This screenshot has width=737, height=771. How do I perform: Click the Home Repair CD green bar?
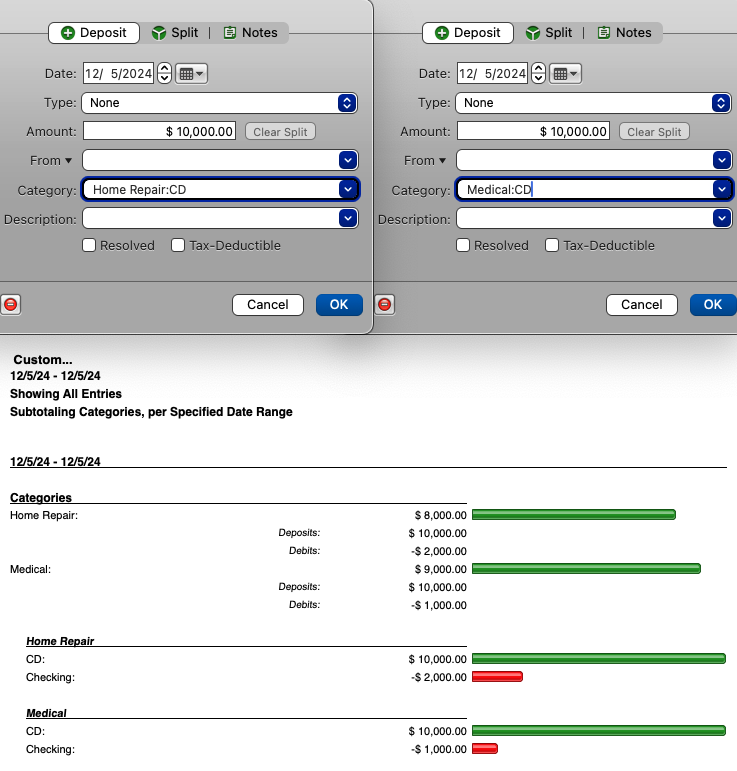click(599, 659)
